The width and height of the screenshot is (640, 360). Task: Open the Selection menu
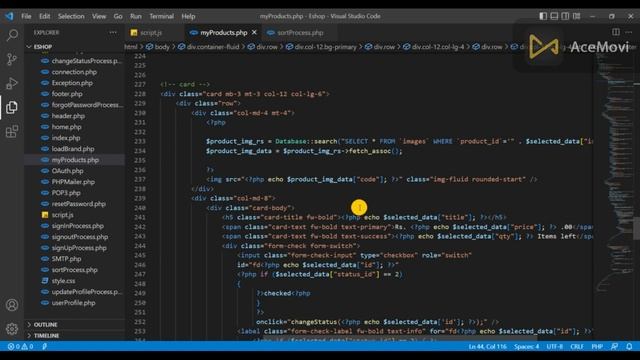71,16
